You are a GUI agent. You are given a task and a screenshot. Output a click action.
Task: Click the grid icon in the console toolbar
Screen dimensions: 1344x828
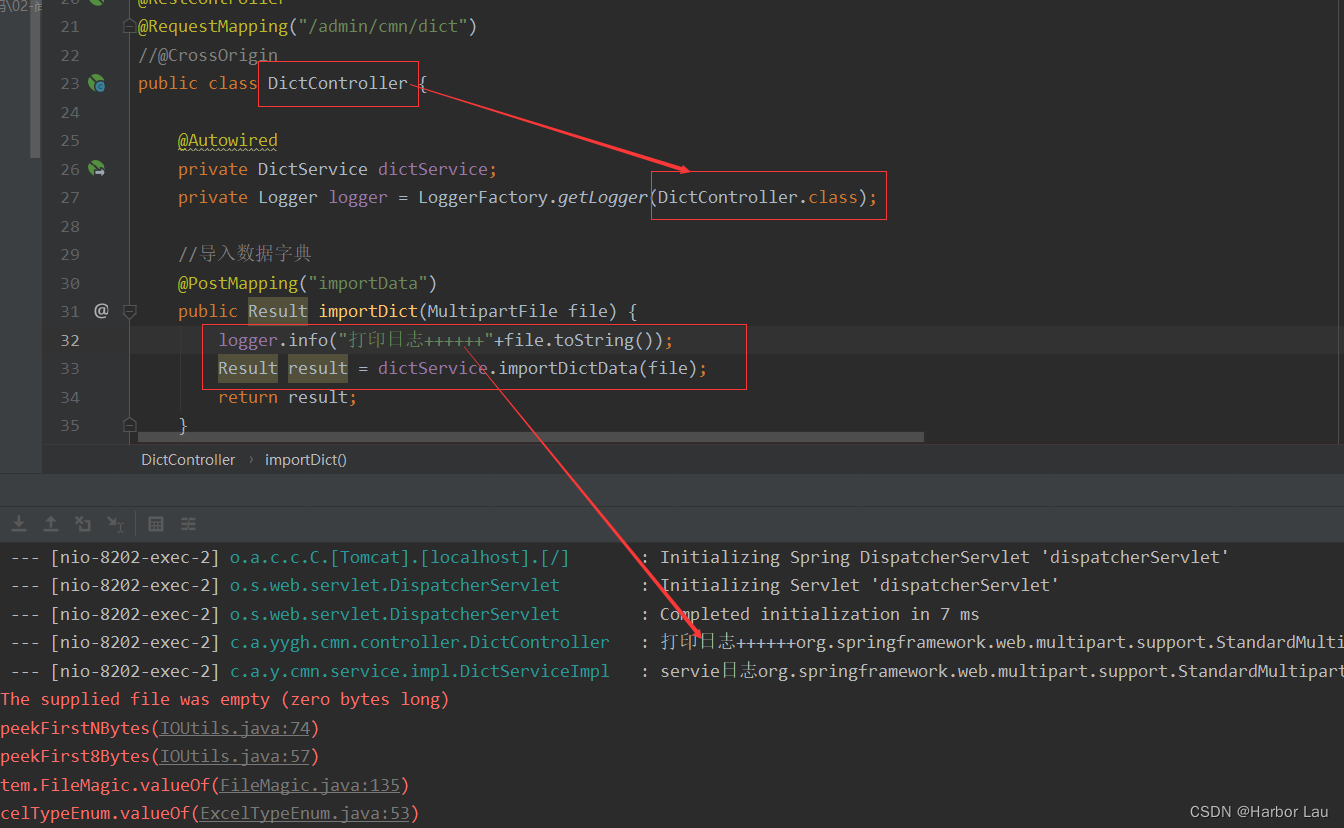pyautogui.click(x=155, y=523)
